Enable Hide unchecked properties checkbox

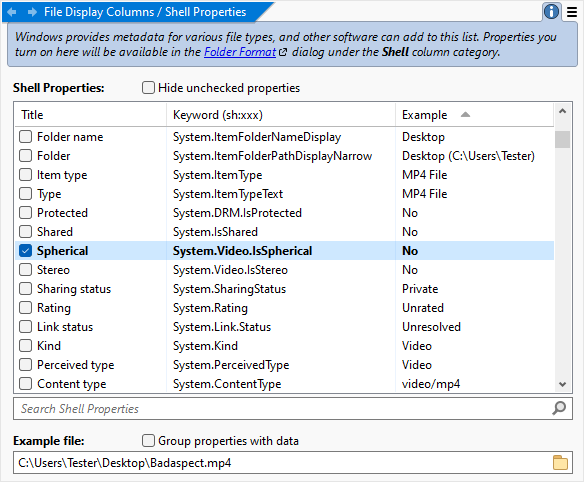pos(148,88)
